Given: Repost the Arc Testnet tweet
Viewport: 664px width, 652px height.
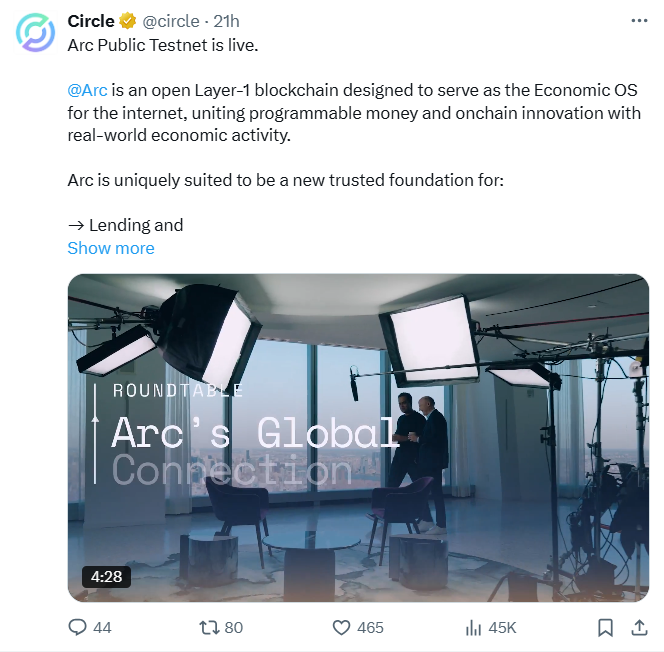Looking at the screenshot, I should [x=209, y=627].
